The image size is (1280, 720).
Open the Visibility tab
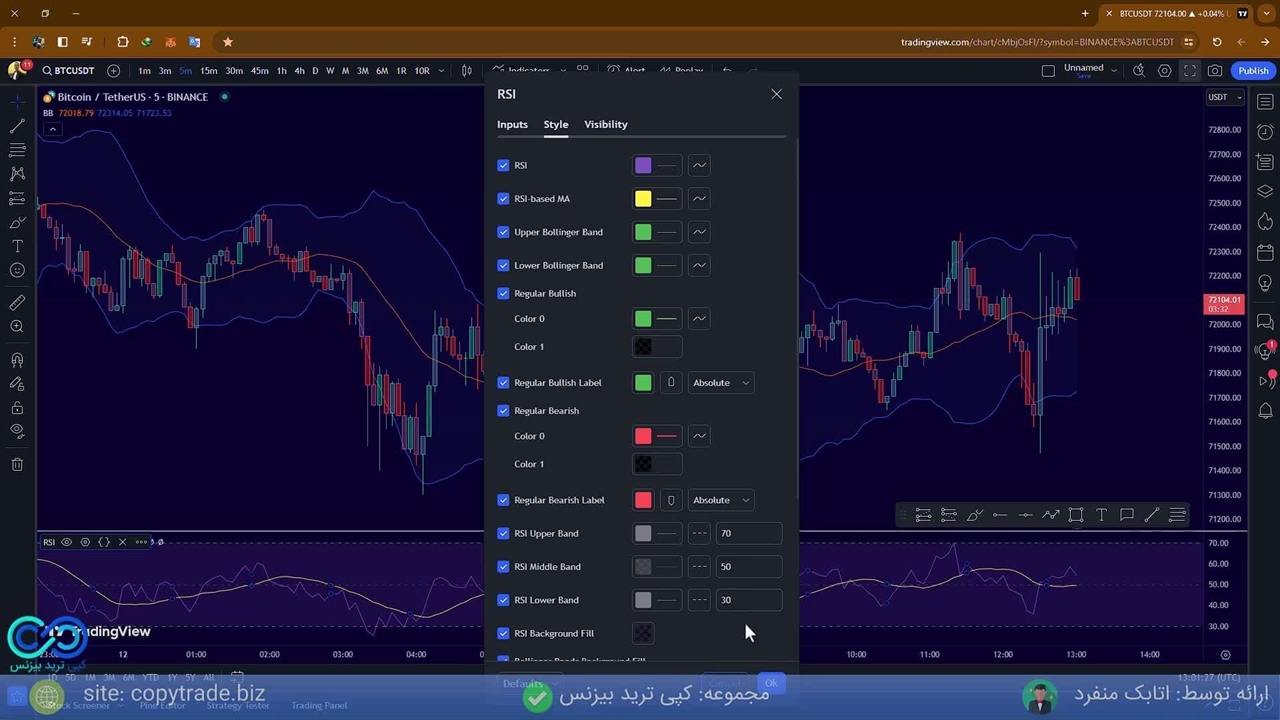click(606, 124)
